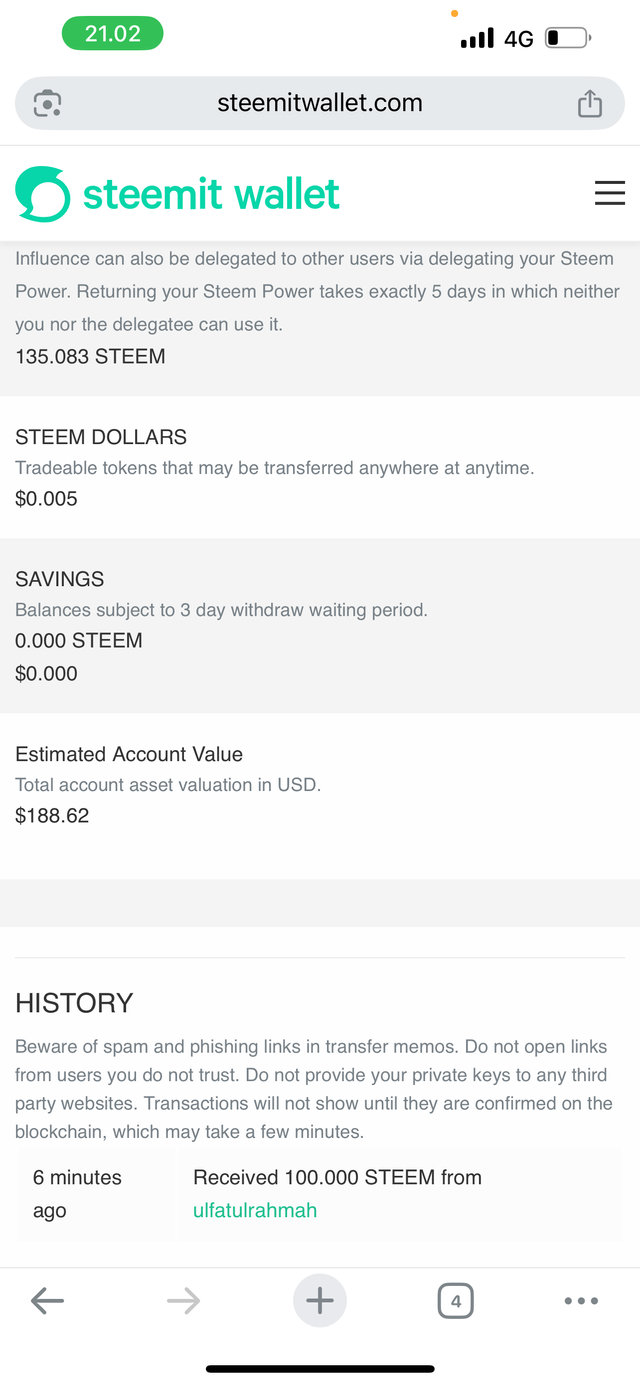The image size is (640, 1385).
Task: Tap the Steemit wallet logo icon
Action: (43, 194)
